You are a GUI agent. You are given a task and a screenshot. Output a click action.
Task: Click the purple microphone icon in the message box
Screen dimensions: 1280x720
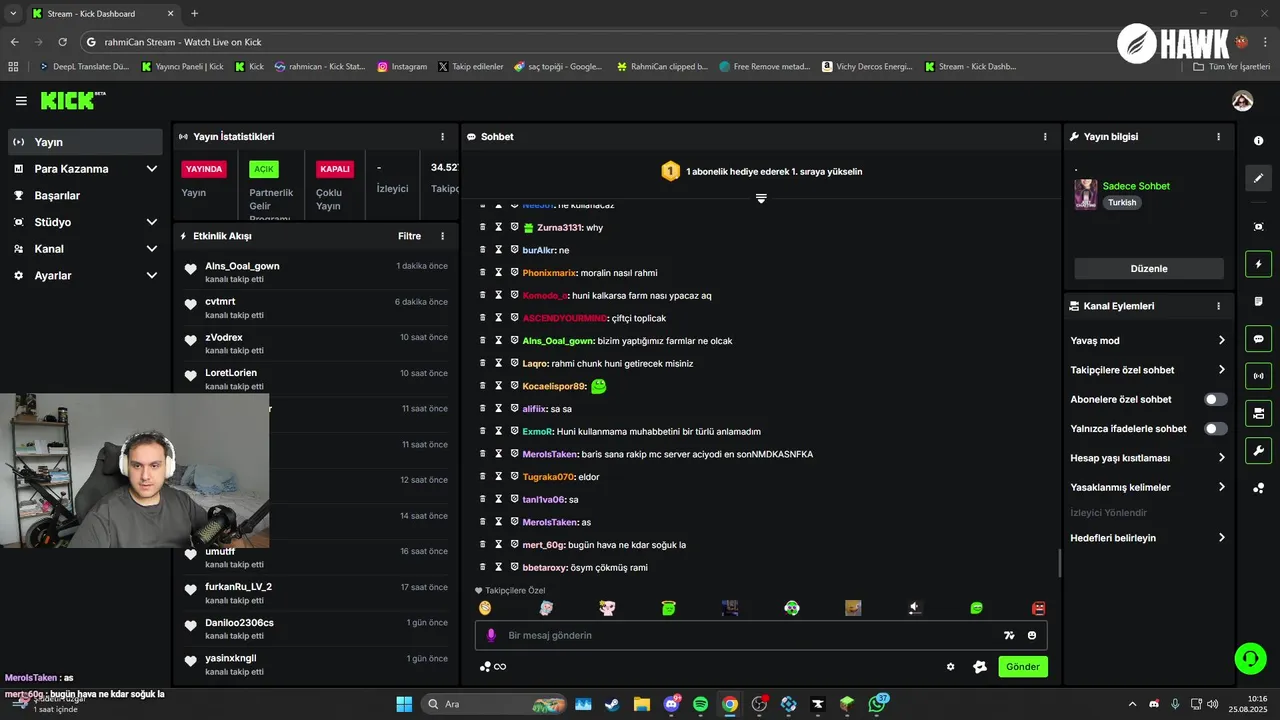click(491, 635)
